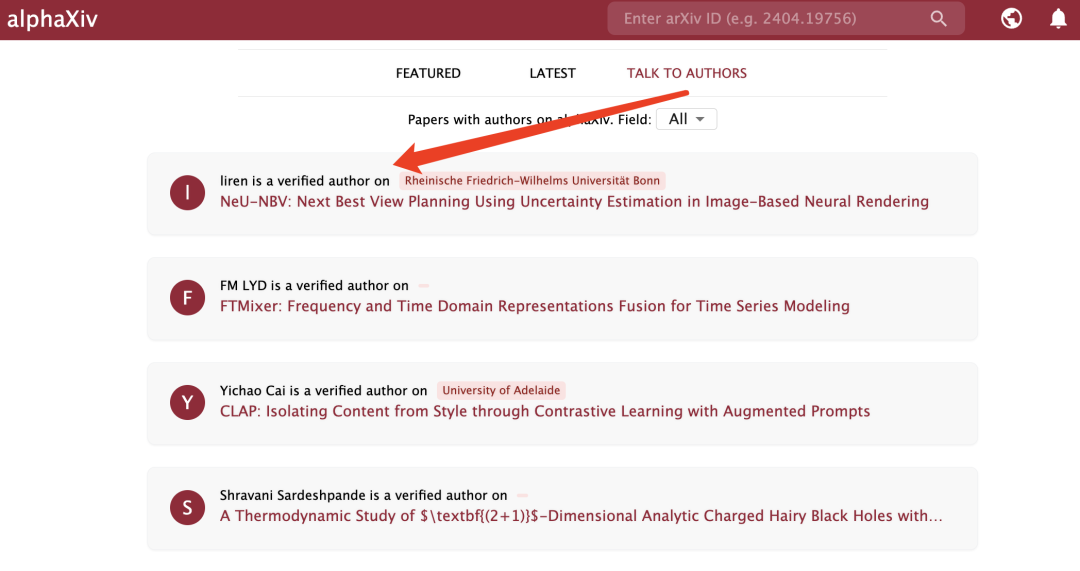Click the Rheinische Friedrich-Wilhelms Universität Bonn tag
The height and width of the screenshot is (571, 1080).
532,180
